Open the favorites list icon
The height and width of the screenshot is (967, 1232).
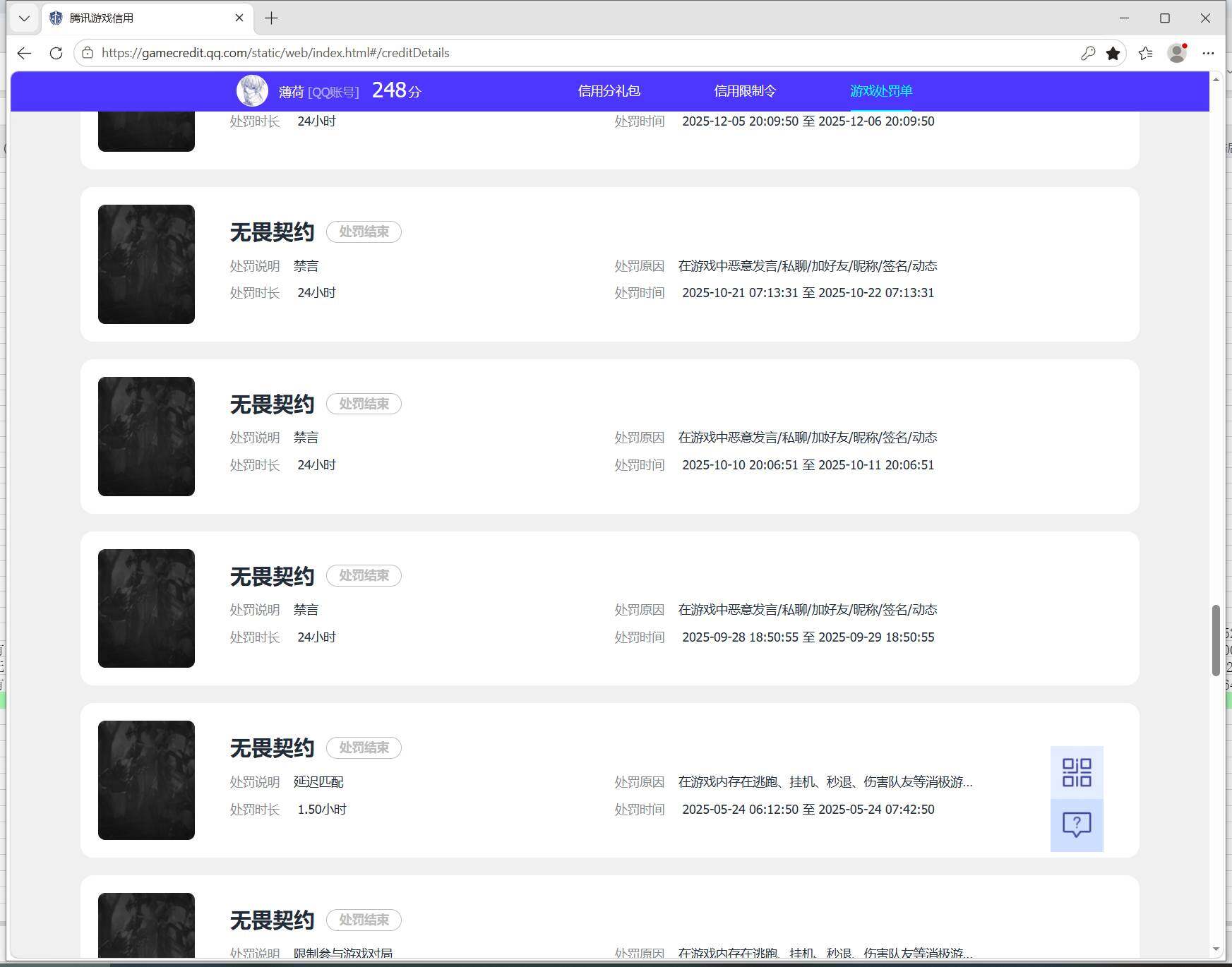[1146, 53]
